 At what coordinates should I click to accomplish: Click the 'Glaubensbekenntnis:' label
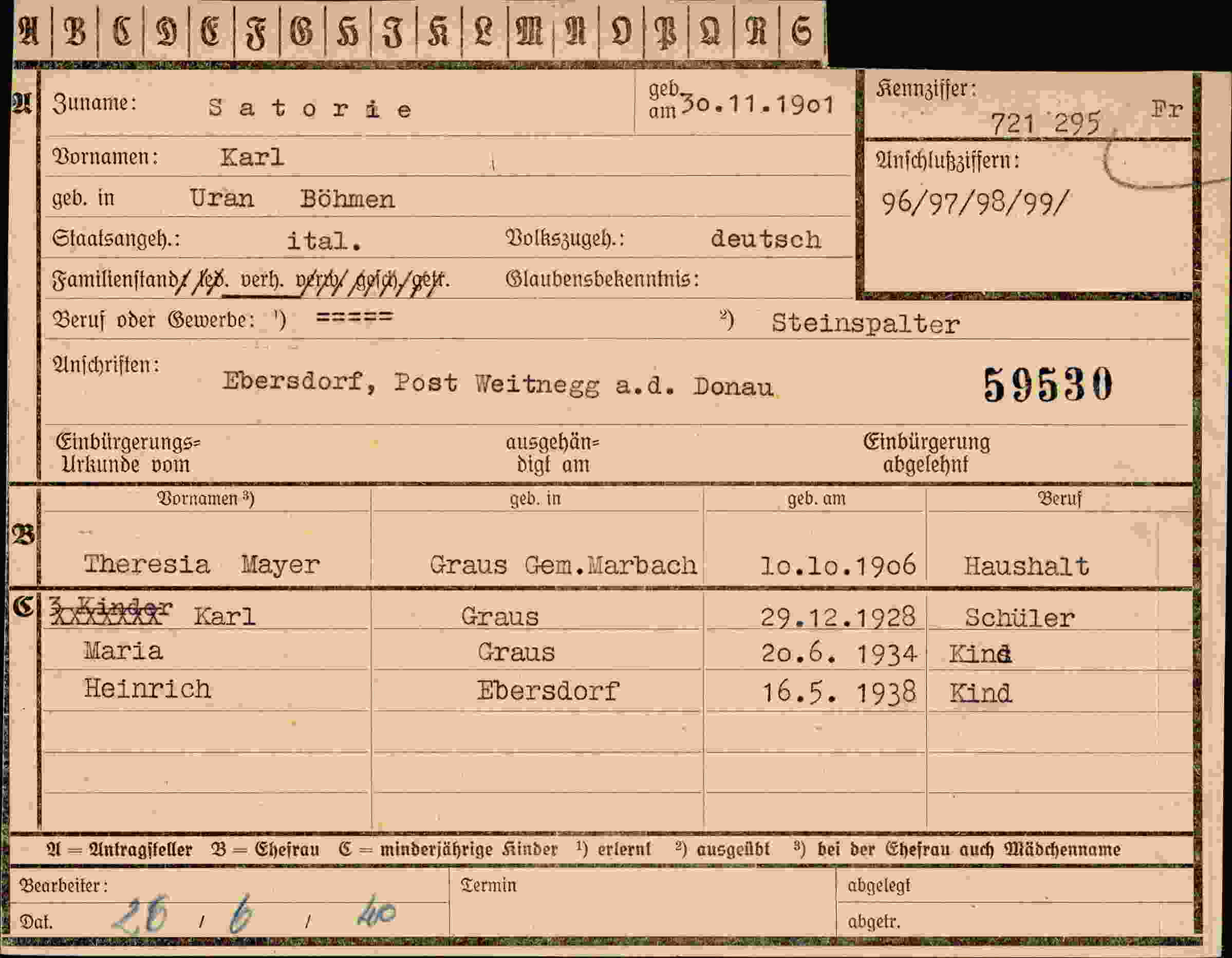coord(603,279)
